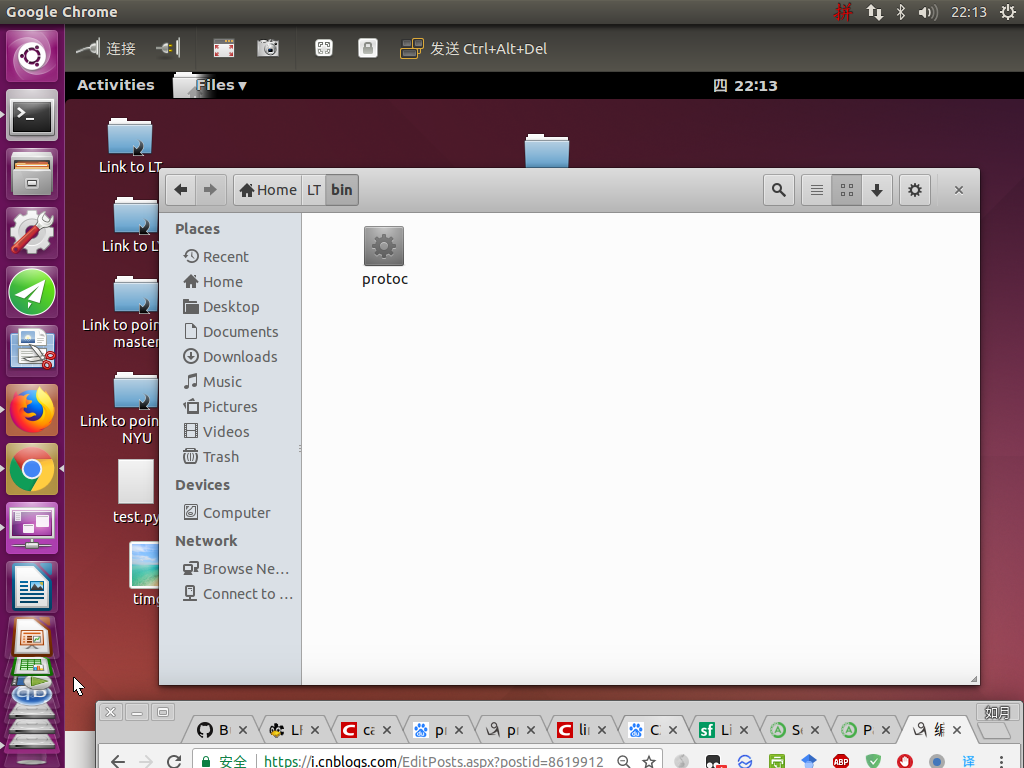This screenshot has width=1024, height=768.
Task: Click the red-framed fullscreen toolbar icon
Action: click(x=223, y=48)
